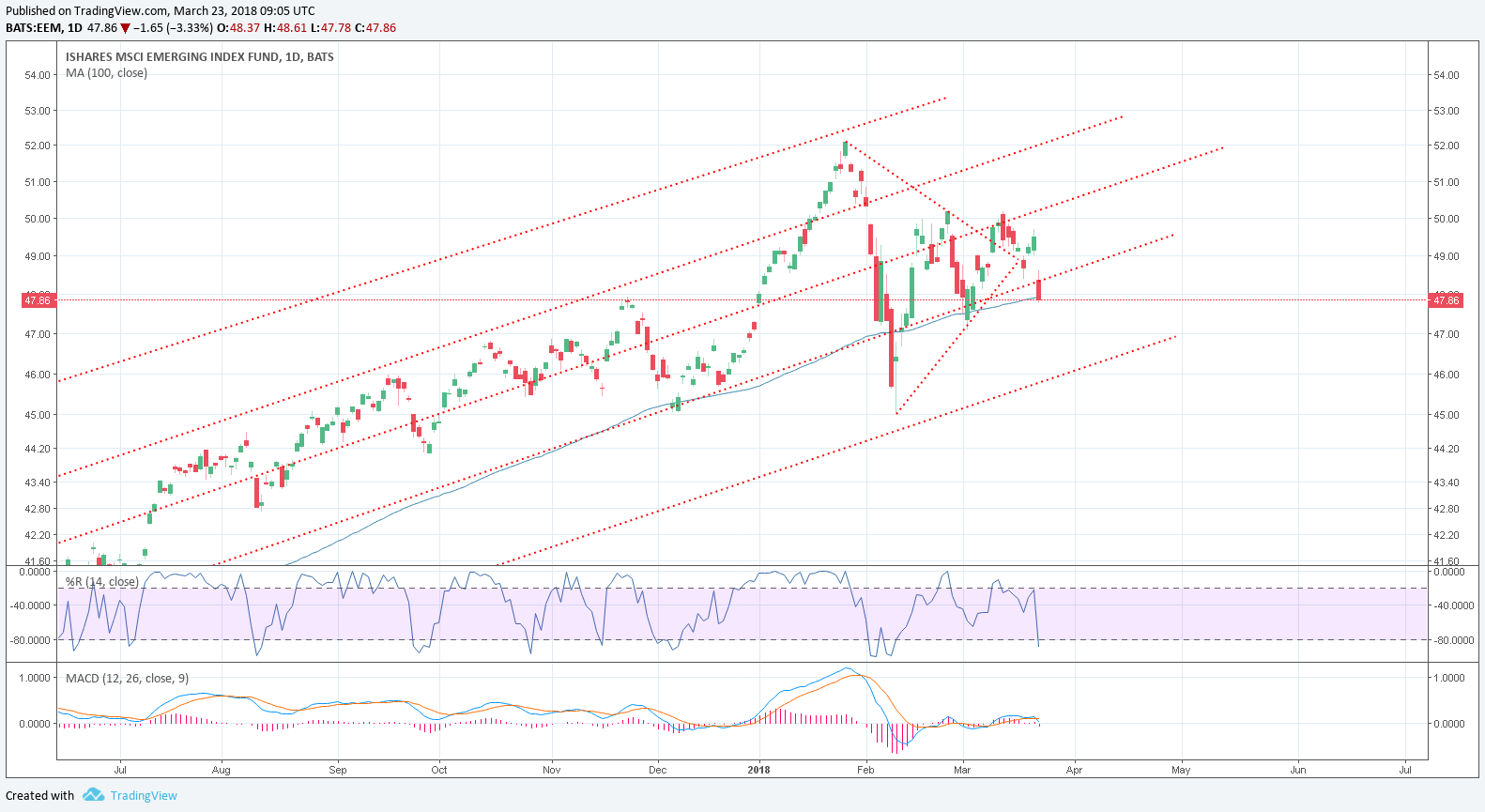Image resolution: width=1485 pixels, height=812 pixels.
Task: Click 49.00 on the right price axis
Action: tap(1447, 256)
